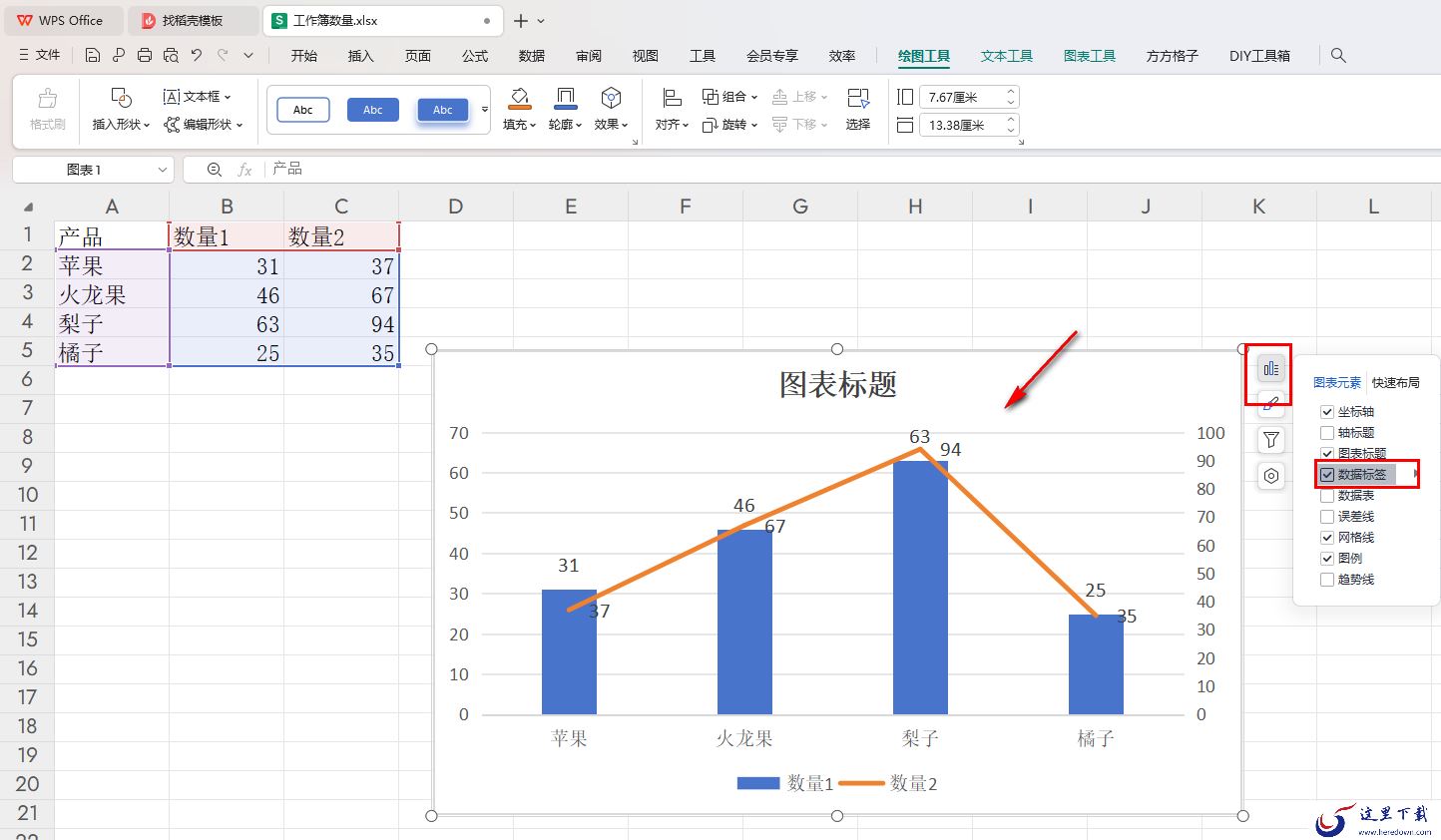Image resolution: width=1441 pixels, height=840 pixels.
Task: Open the 找稻壳模板 templates tab
Action: pyautogui.click(x=194, y=20)
